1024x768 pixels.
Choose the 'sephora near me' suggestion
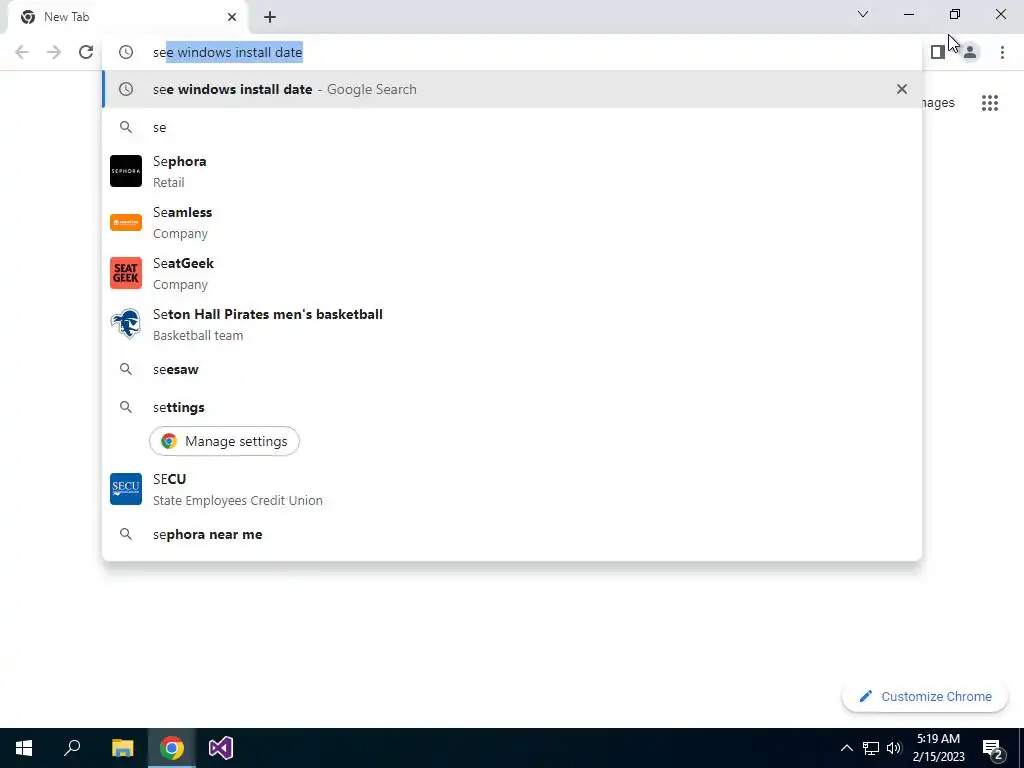click(513, 534)
